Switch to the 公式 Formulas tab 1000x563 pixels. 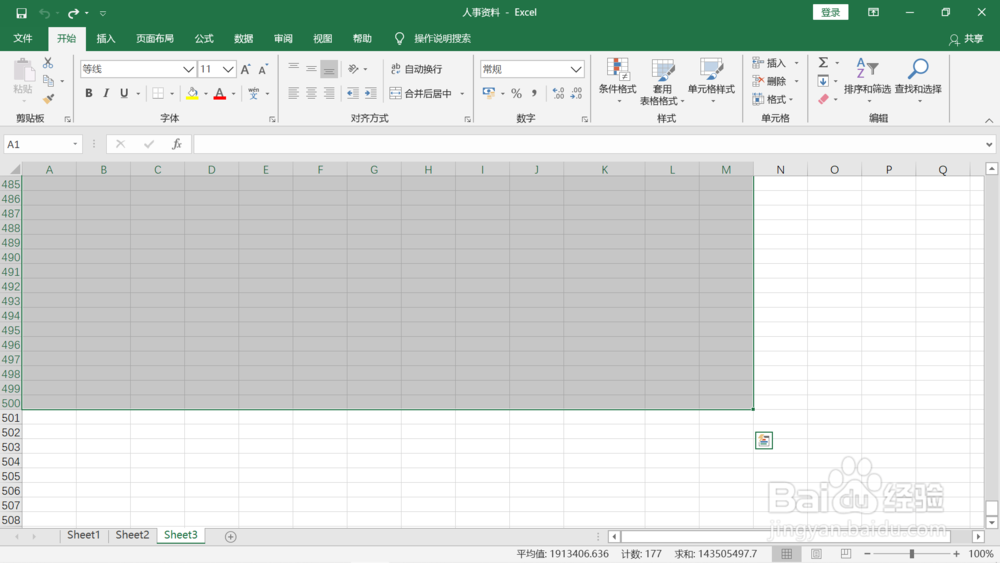[x=204, y=38]
